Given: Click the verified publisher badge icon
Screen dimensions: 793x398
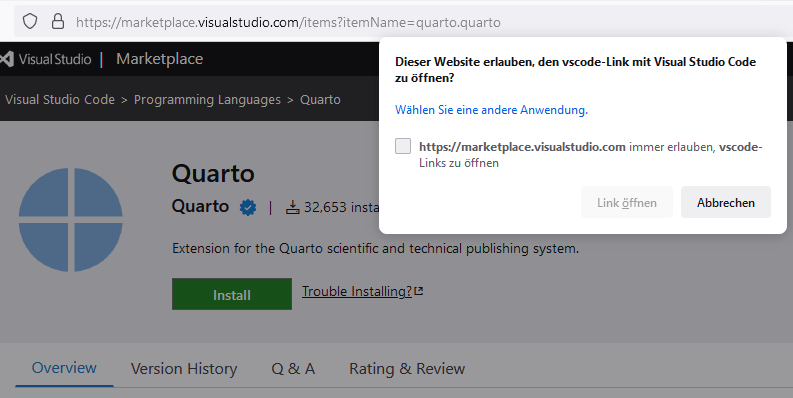Looking at the screenshot, I should (x=248, y=207).
